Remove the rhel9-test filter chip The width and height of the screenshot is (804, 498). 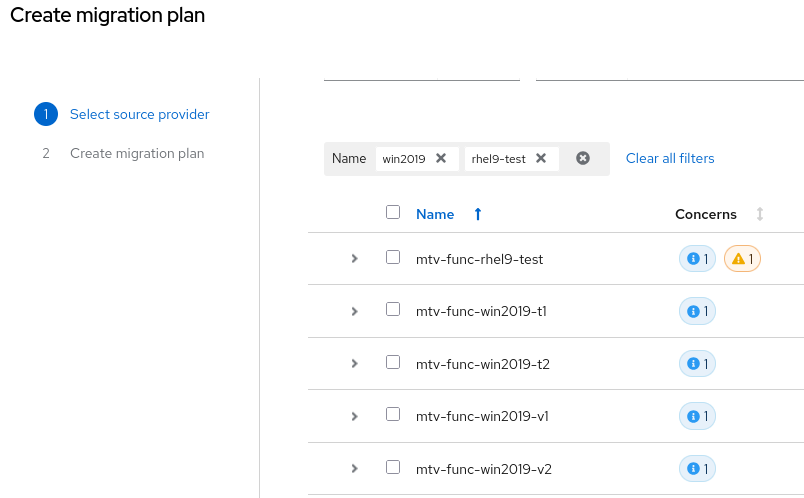click(541, 158)
